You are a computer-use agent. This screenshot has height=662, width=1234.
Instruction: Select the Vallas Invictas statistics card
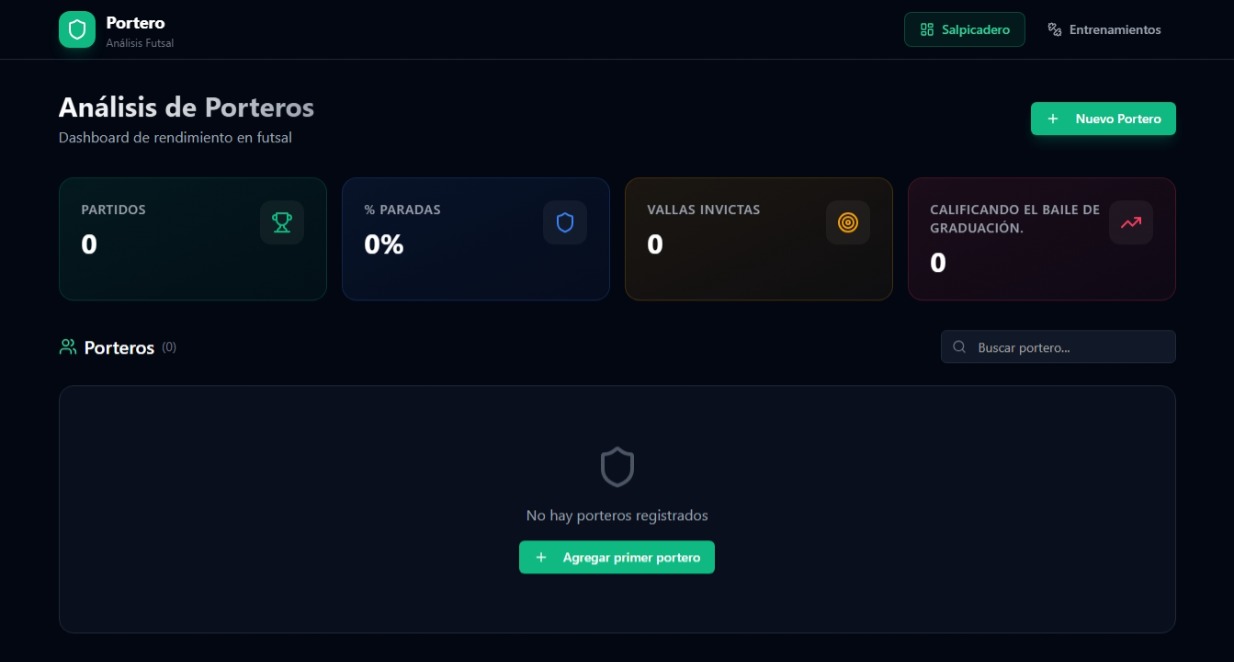759,239
